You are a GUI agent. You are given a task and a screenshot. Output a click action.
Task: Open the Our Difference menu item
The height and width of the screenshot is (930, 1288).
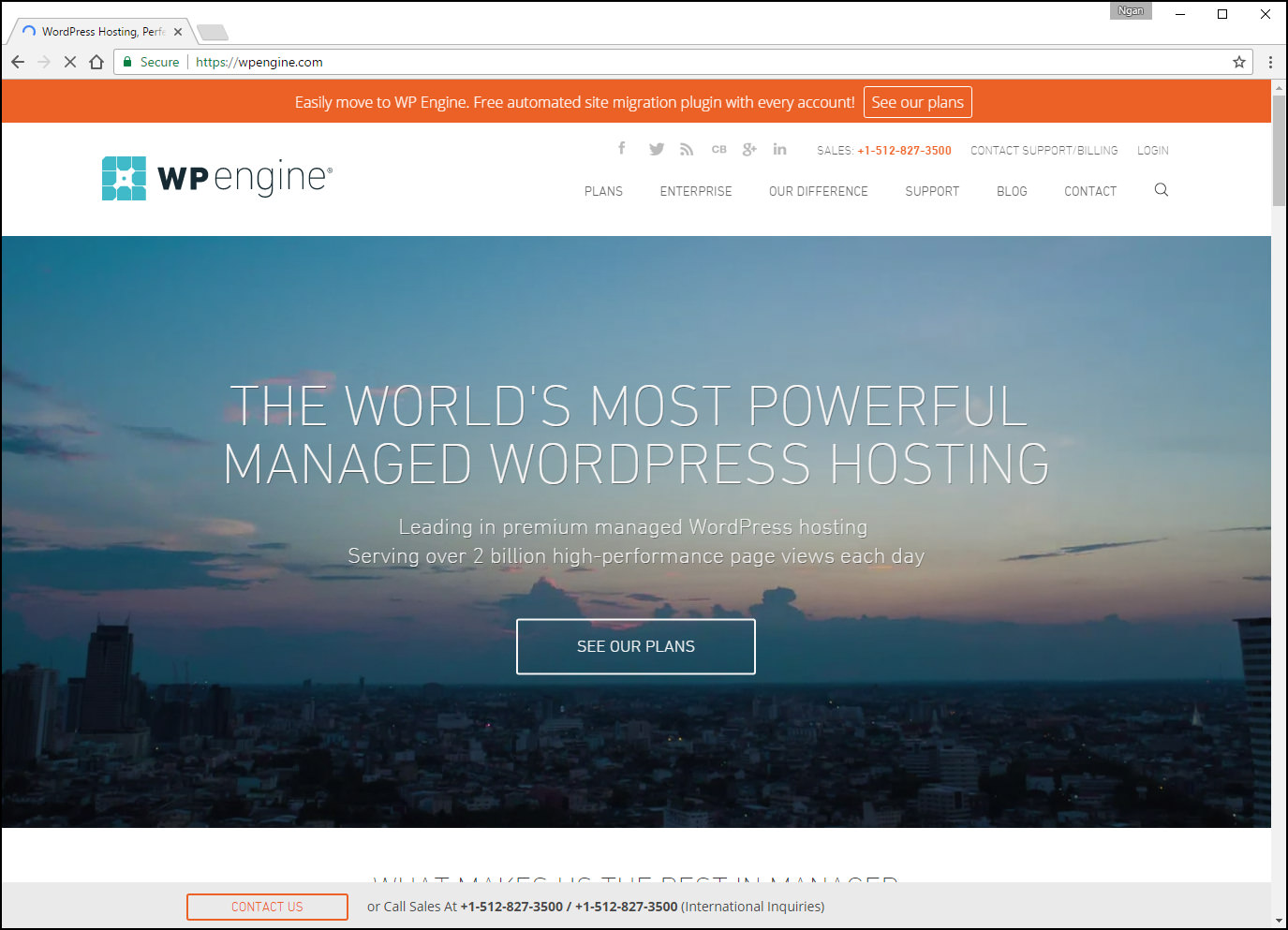pyautogui.click(x=819, y=191)
